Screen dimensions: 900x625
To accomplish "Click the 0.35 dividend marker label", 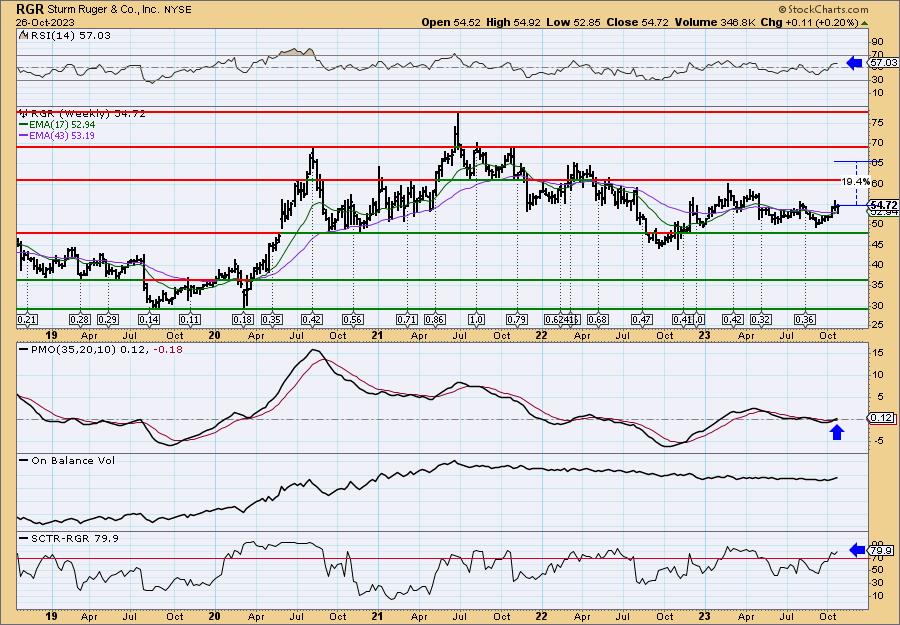I will [271, 319].
